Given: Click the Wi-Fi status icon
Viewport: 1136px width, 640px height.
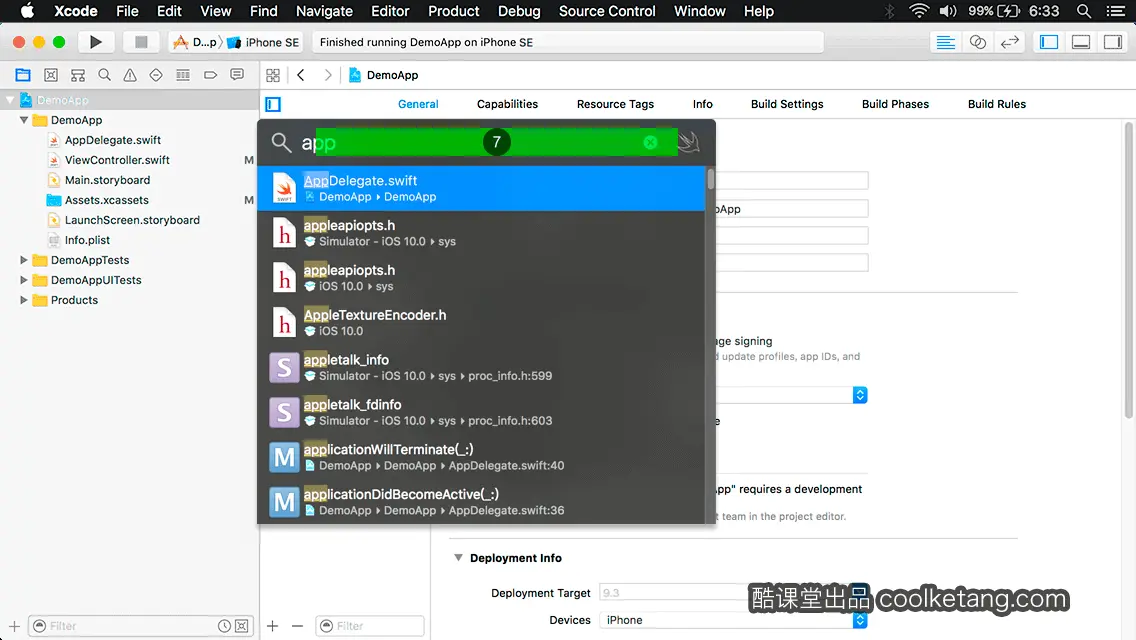Looking at the screenshot, I should click(x=919, y=11).
